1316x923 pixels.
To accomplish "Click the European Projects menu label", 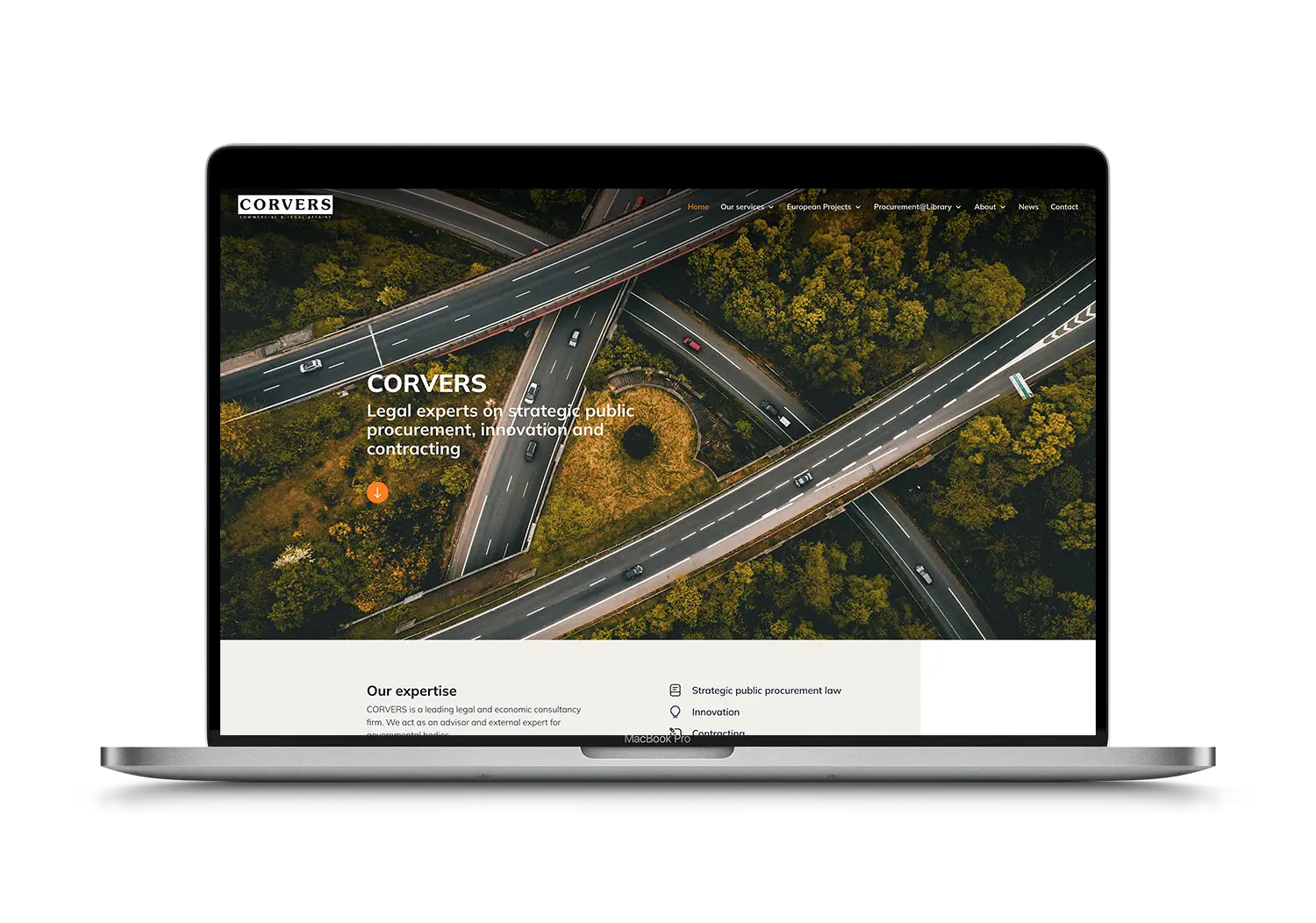I will 819,207.
